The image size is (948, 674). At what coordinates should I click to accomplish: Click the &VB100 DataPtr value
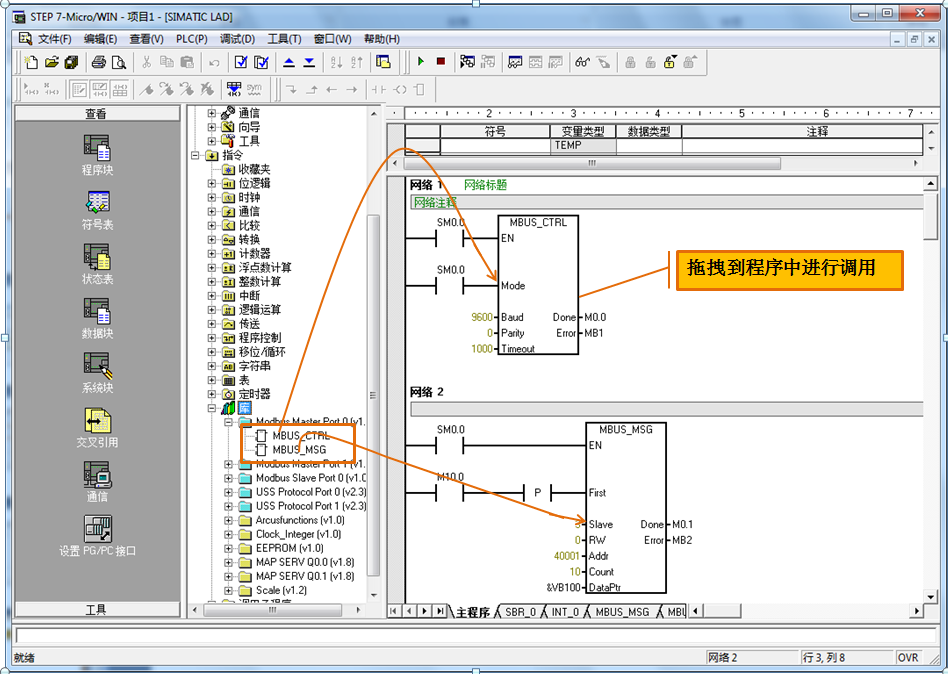pos(563,587)
